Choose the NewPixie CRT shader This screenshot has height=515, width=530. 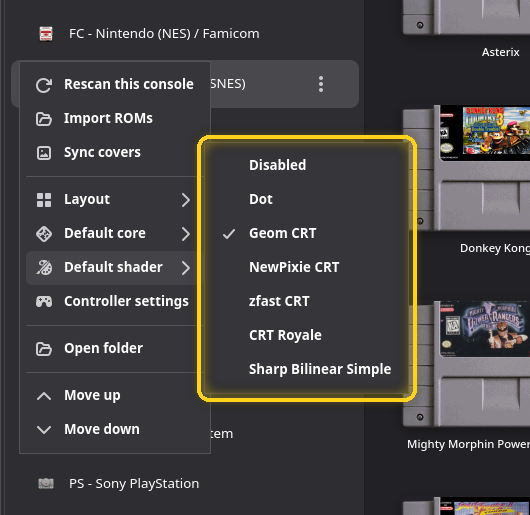pyautogui.click(x=307, y=267)
